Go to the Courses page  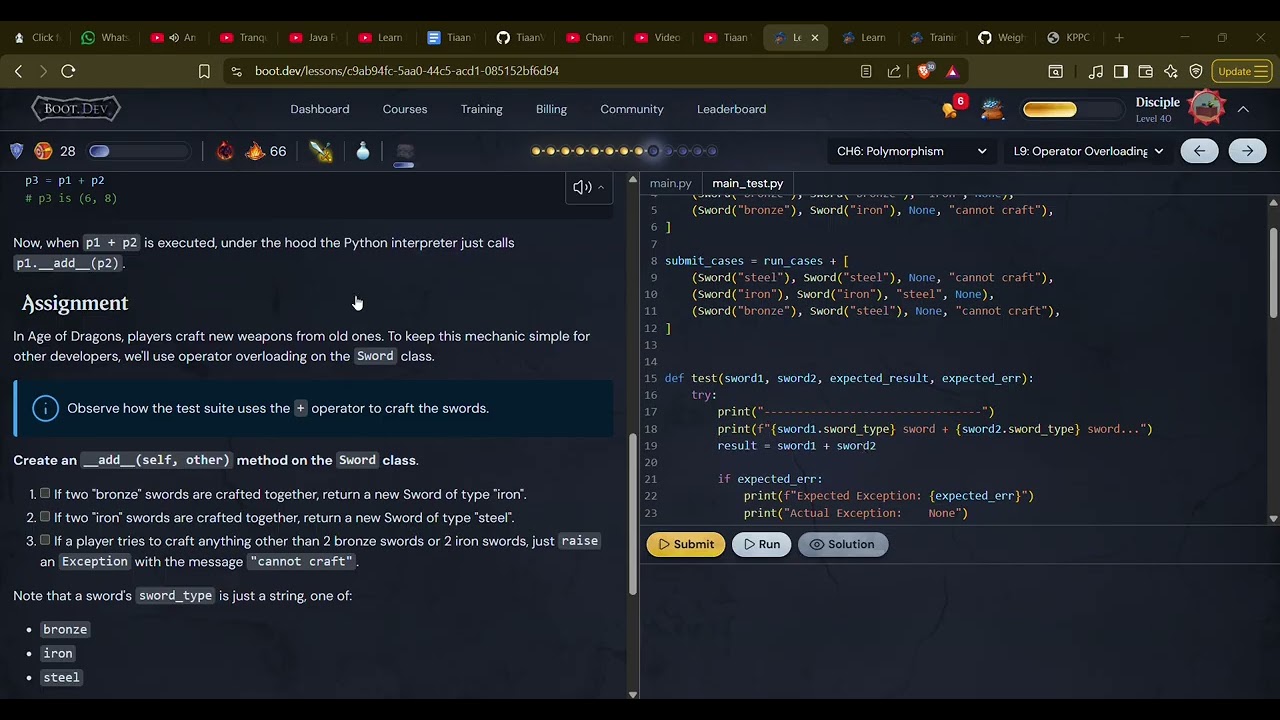405,109
